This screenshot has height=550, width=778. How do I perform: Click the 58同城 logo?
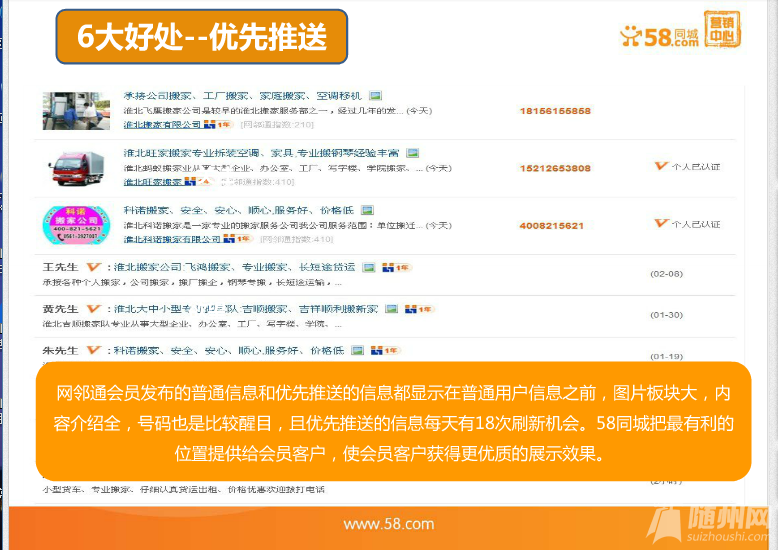click(x=659, y=36)
